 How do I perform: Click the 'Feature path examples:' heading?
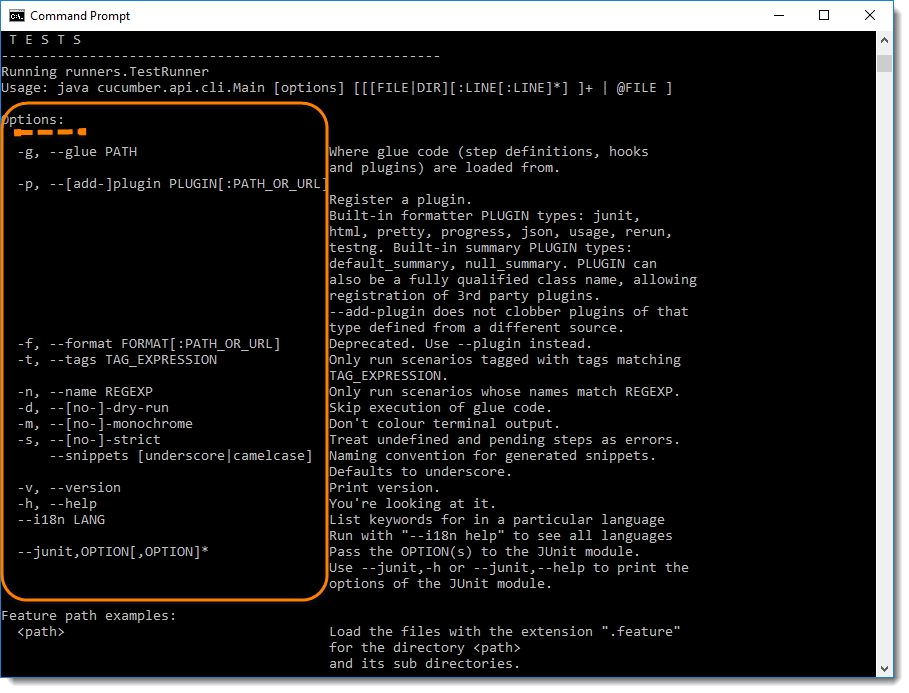[89, 616]
